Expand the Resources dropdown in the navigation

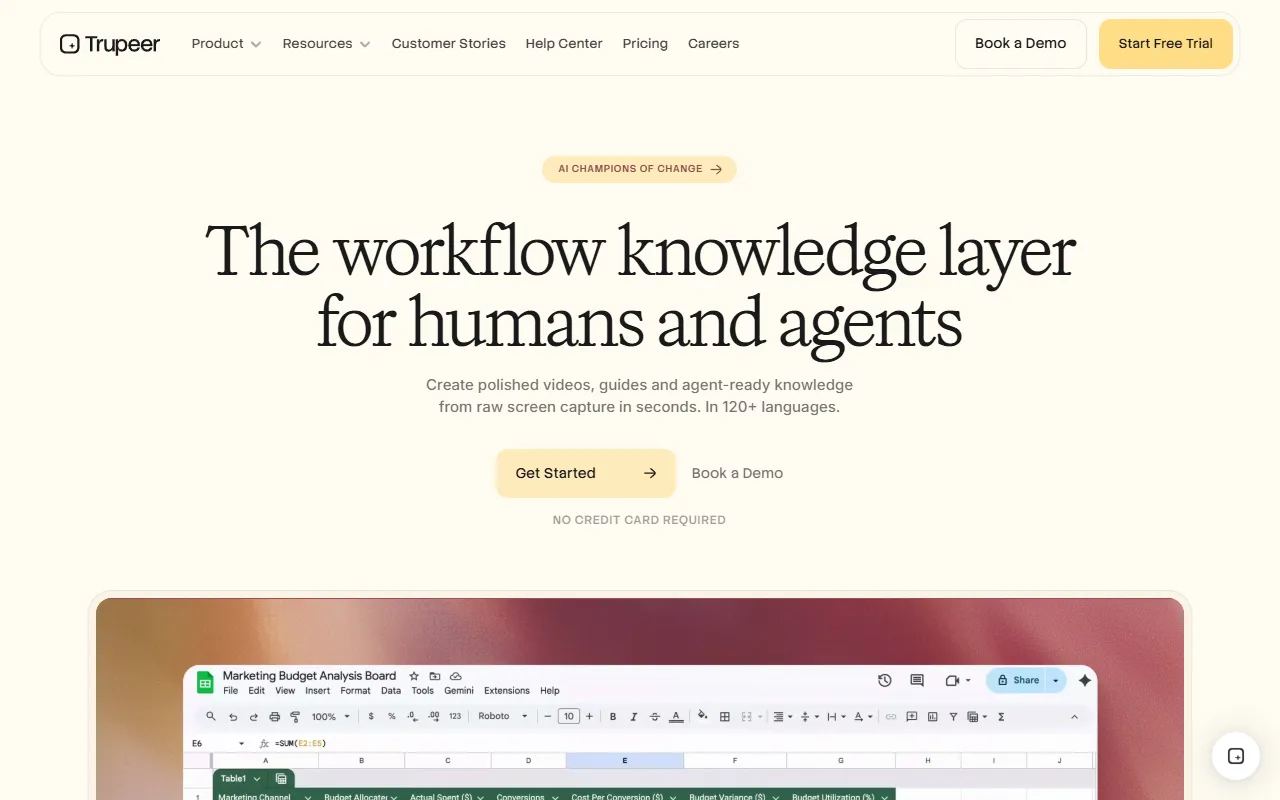coord(326,44)
